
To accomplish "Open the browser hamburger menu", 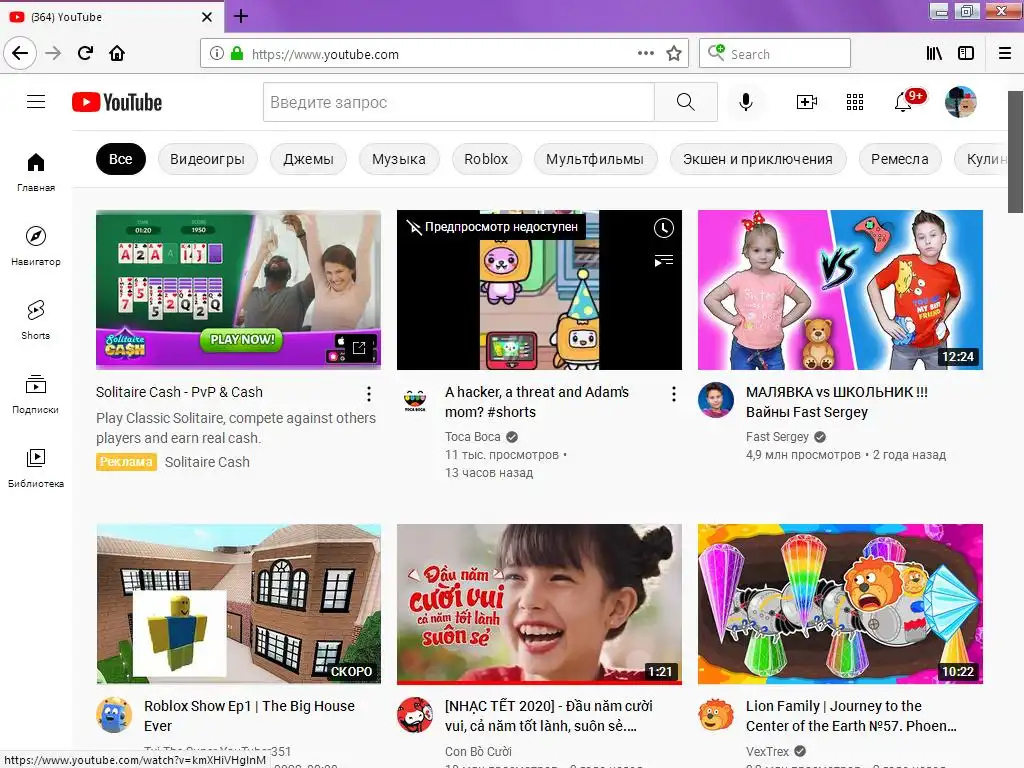I will pos(1005,54).
